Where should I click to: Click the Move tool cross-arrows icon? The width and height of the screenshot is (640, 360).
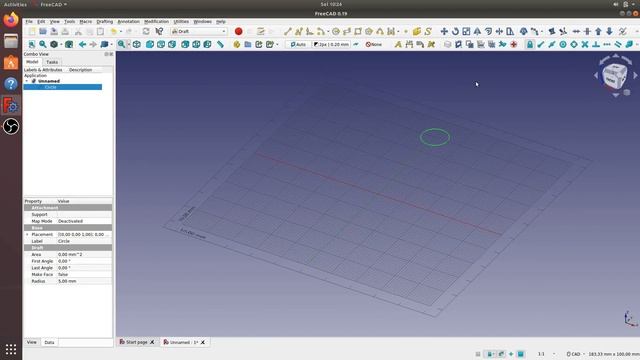444,31
